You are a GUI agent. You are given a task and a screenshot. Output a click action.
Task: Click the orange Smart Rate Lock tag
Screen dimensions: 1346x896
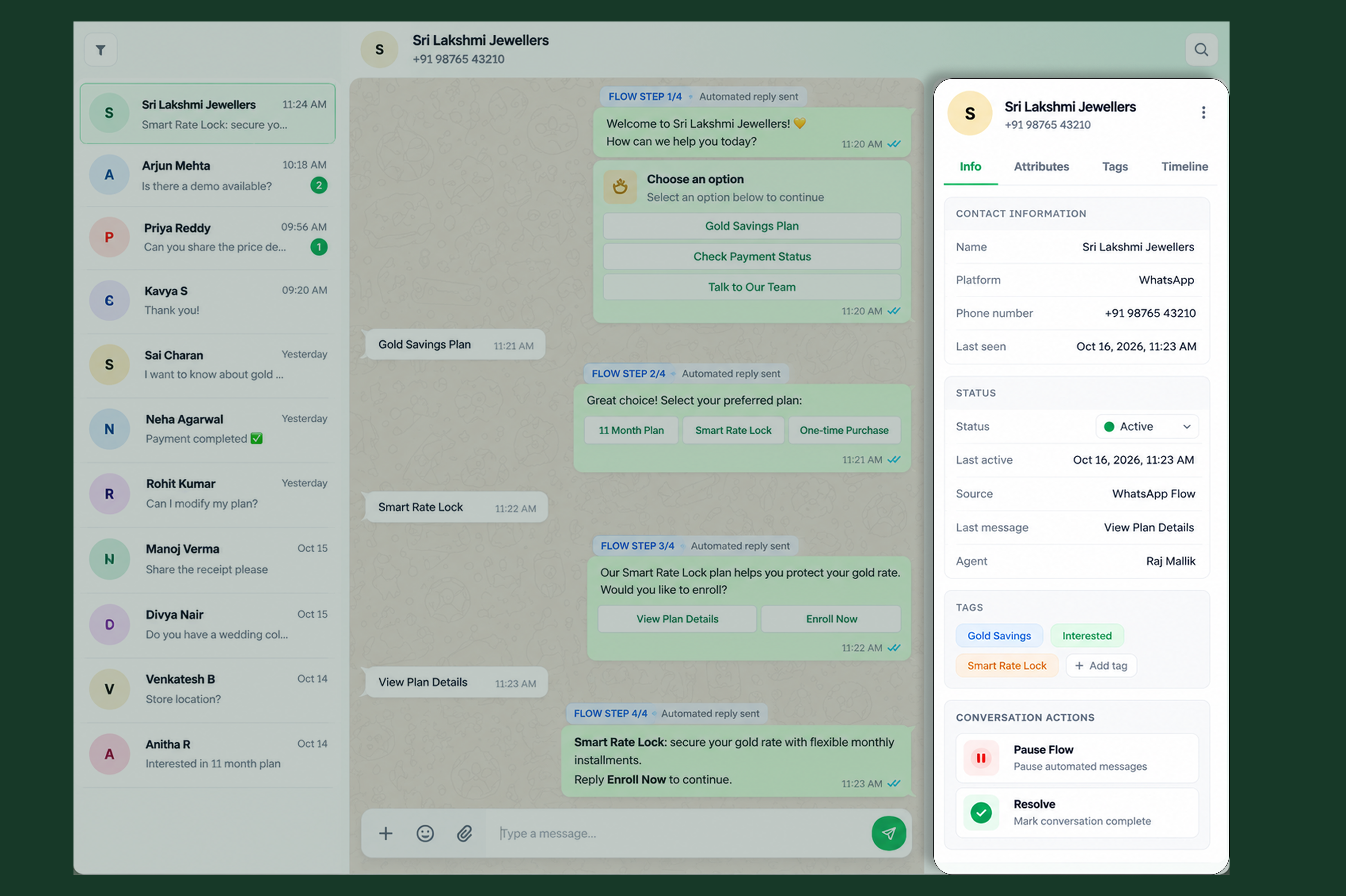(x=1006, y=666)
